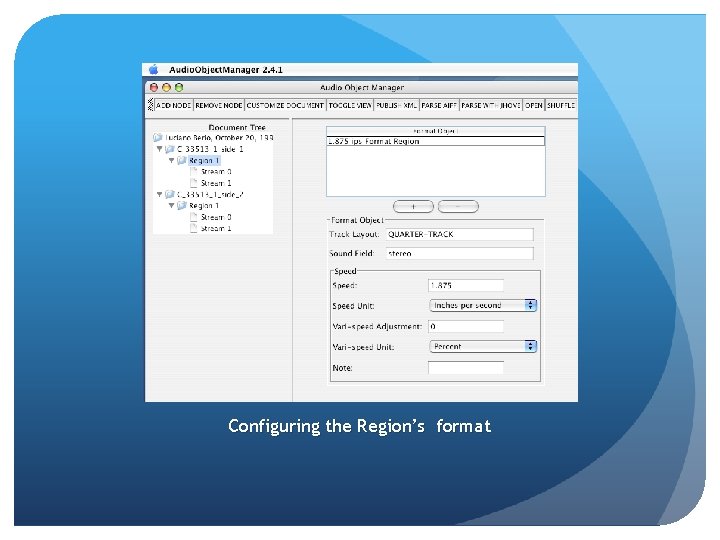Click the minus button to remove format object
Viewport: 720px width, 540px height.
(458, 207)
